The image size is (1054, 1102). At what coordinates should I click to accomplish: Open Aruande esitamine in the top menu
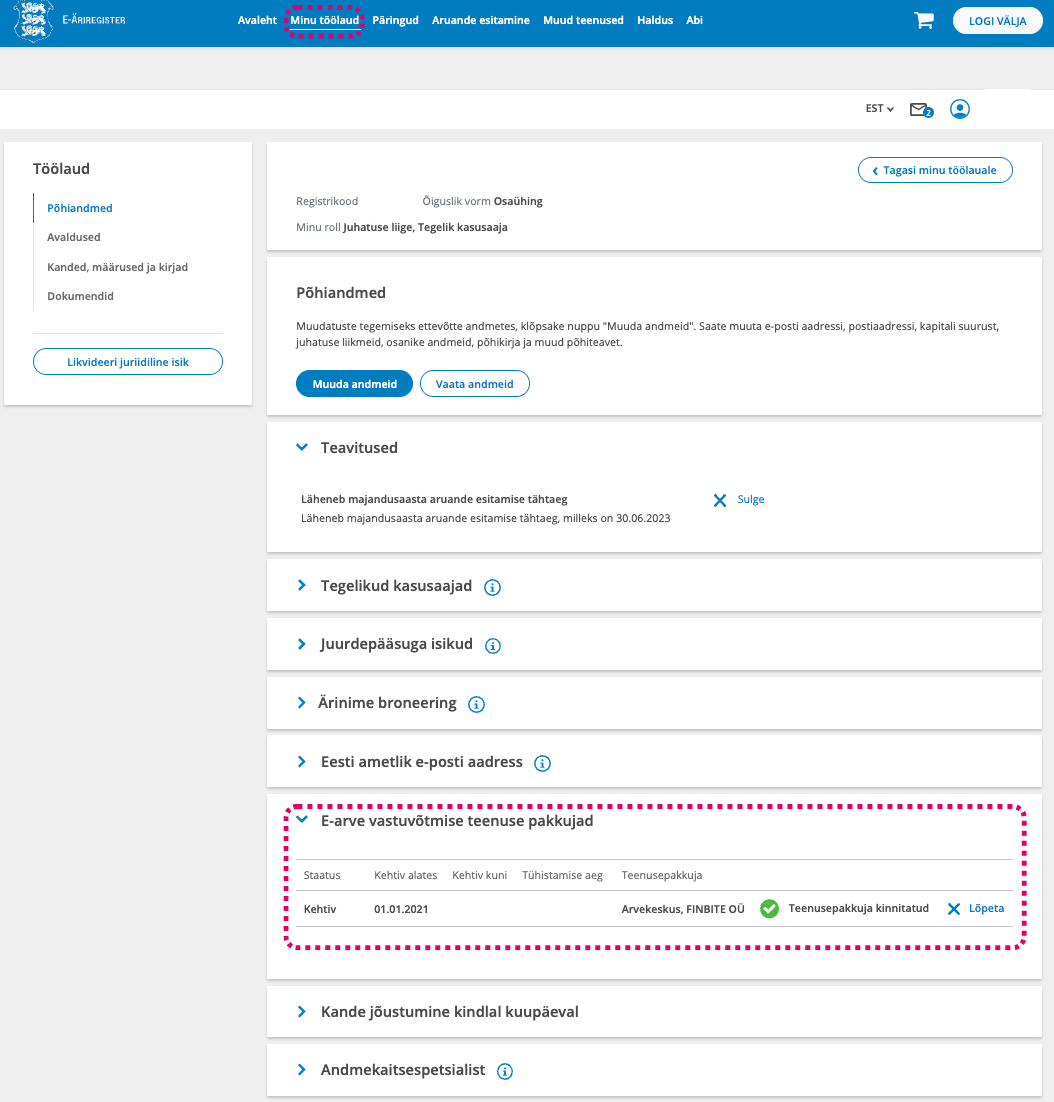click(480, 20)
